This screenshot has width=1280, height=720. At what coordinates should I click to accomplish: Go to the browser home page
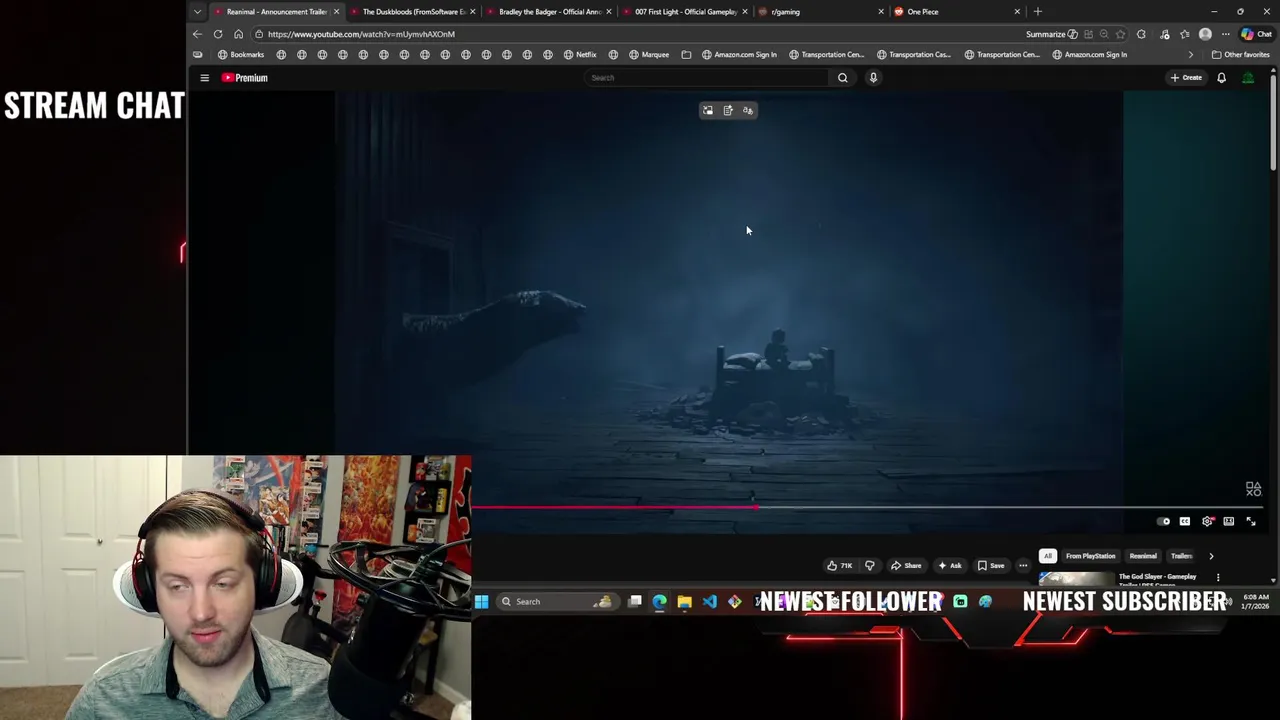click(238, 34)
